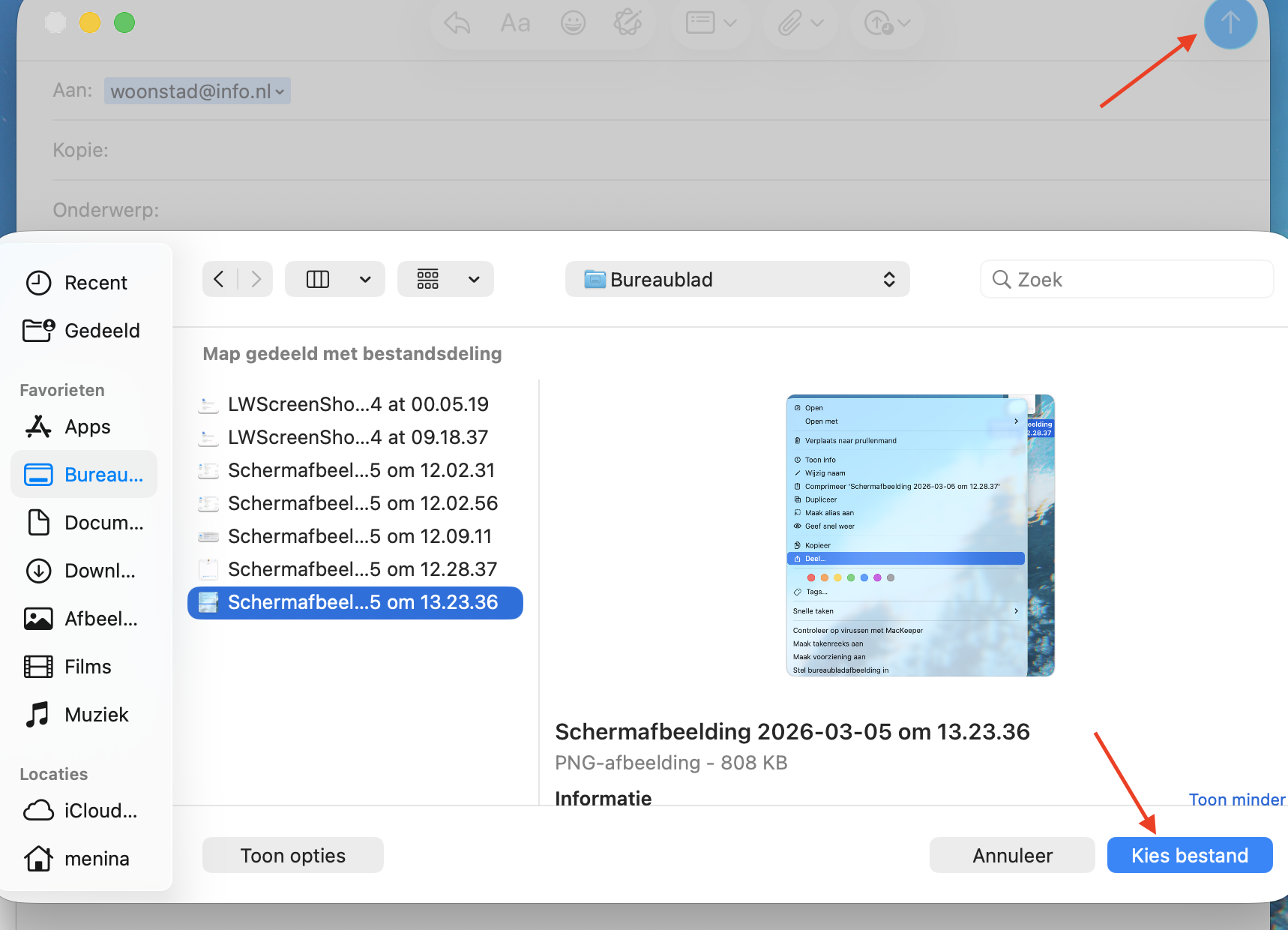1288x930 pixels.
Task: Click the paperclip attachment icon
Action: [788, 23]
